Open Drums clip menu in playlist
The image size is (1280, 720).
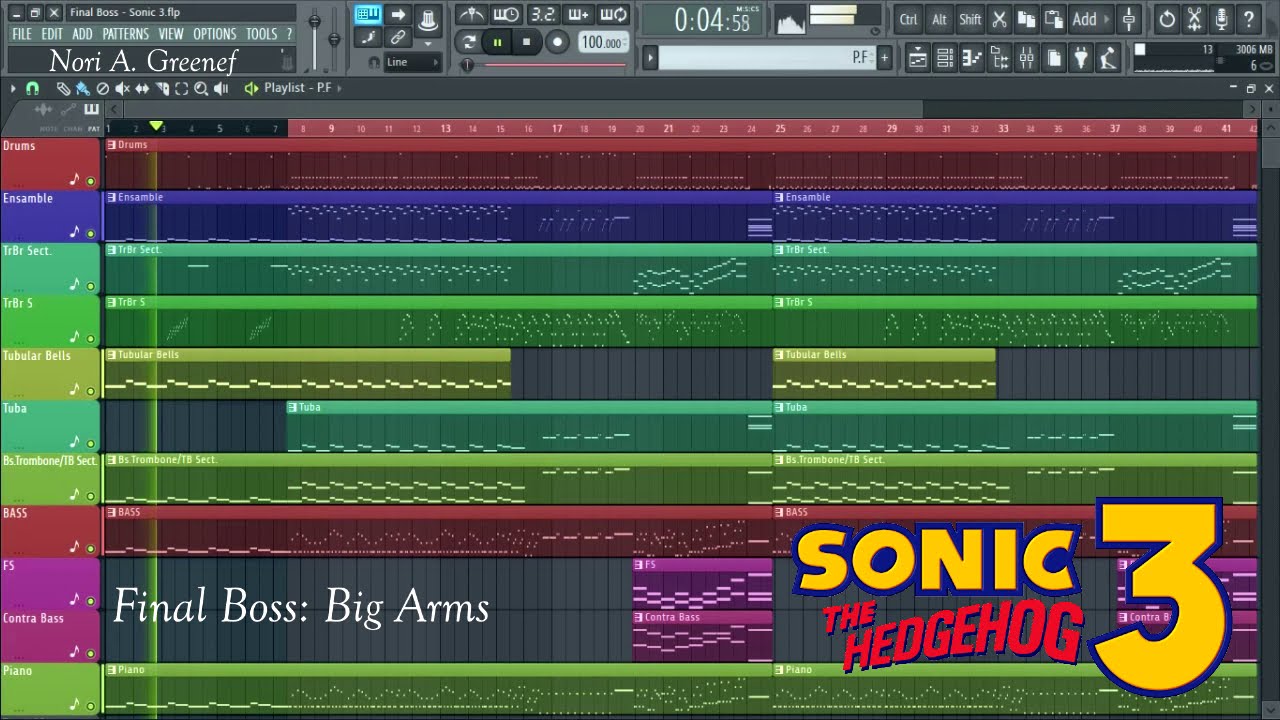[x=112, y=145]
